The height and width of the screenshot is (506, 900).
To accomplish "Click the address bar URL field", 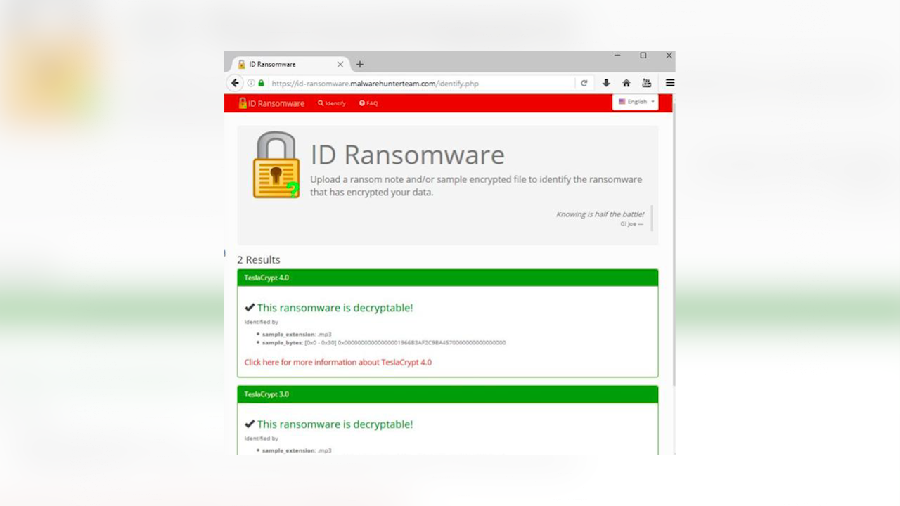I will [x=422, y=83].
